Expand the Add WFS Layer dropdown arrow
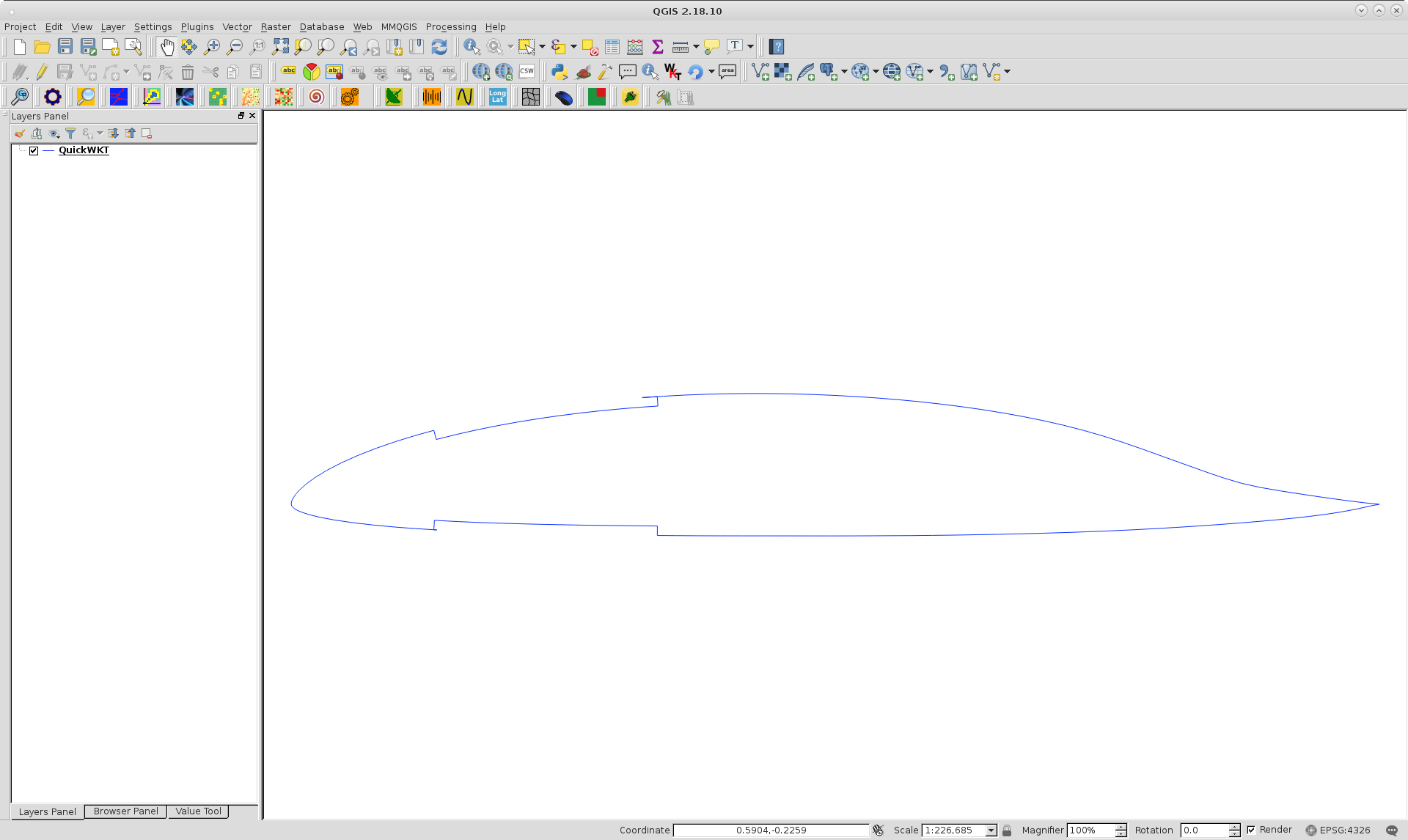 click(930, 72)
